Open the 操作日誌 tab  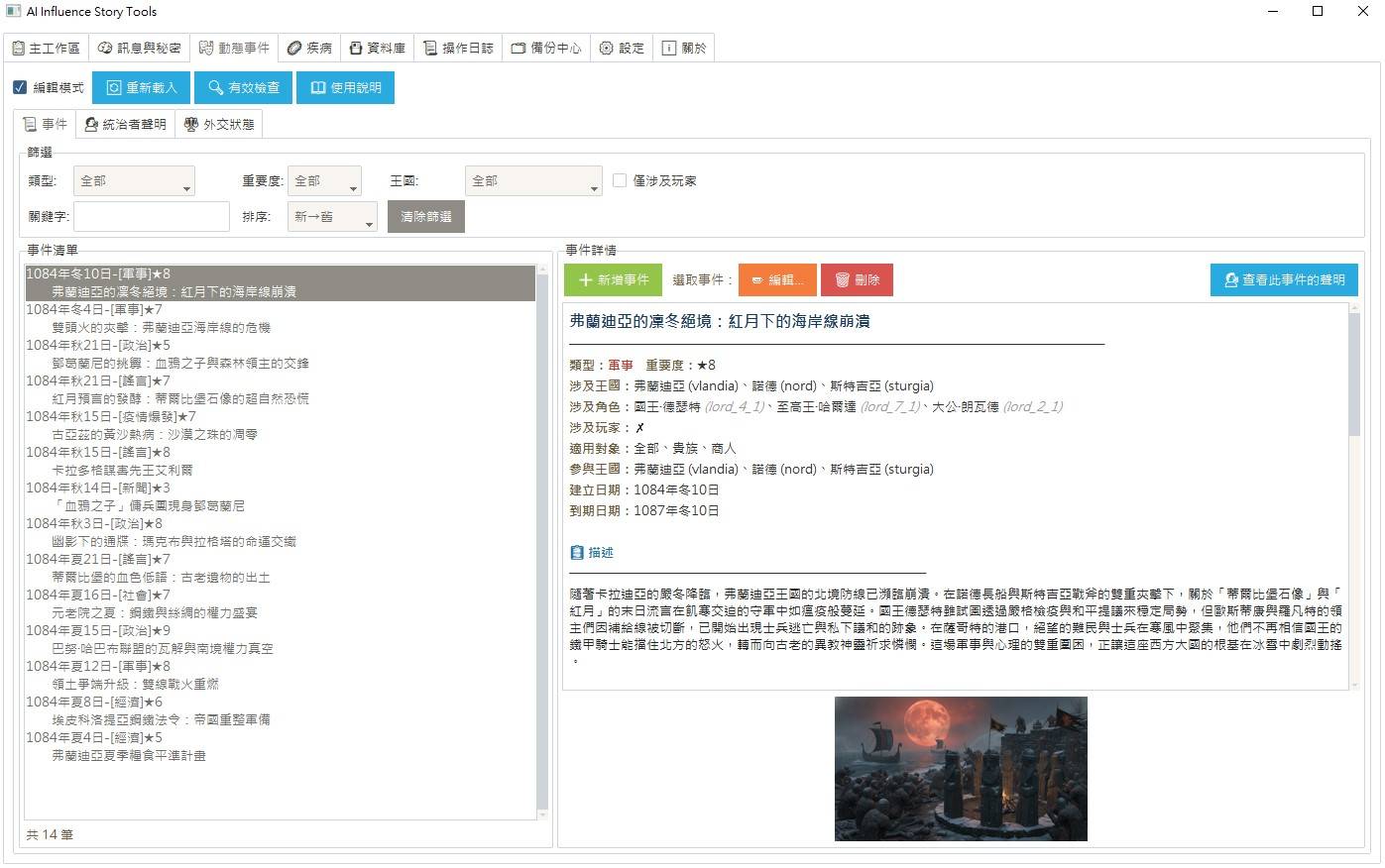pos(458,48)
